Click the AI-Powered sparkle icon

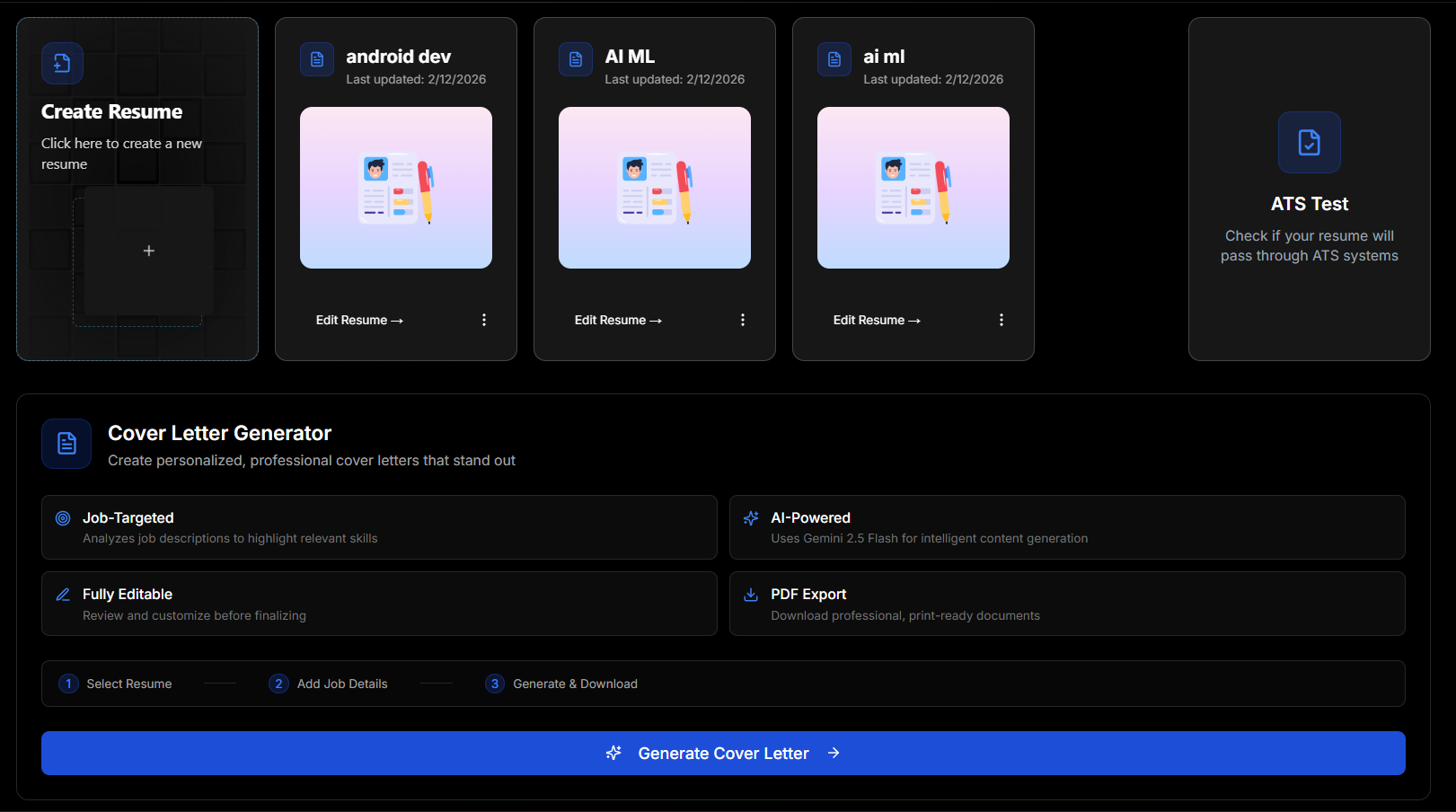point(751,518)
